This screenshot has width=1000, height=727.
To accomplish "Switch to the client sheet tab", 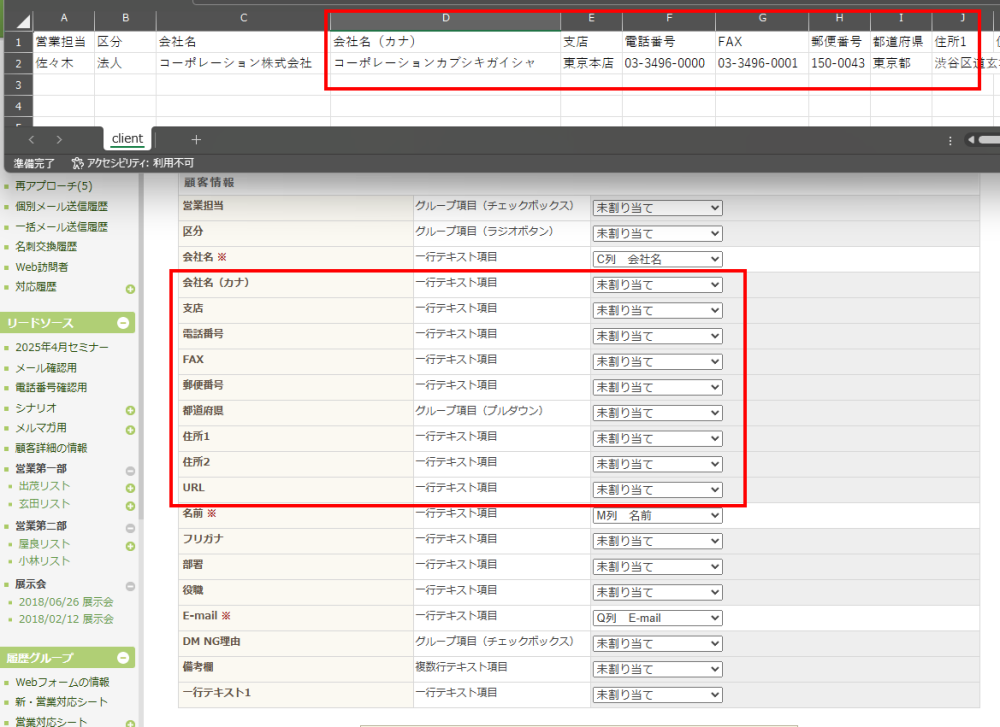I will (127, 139).
